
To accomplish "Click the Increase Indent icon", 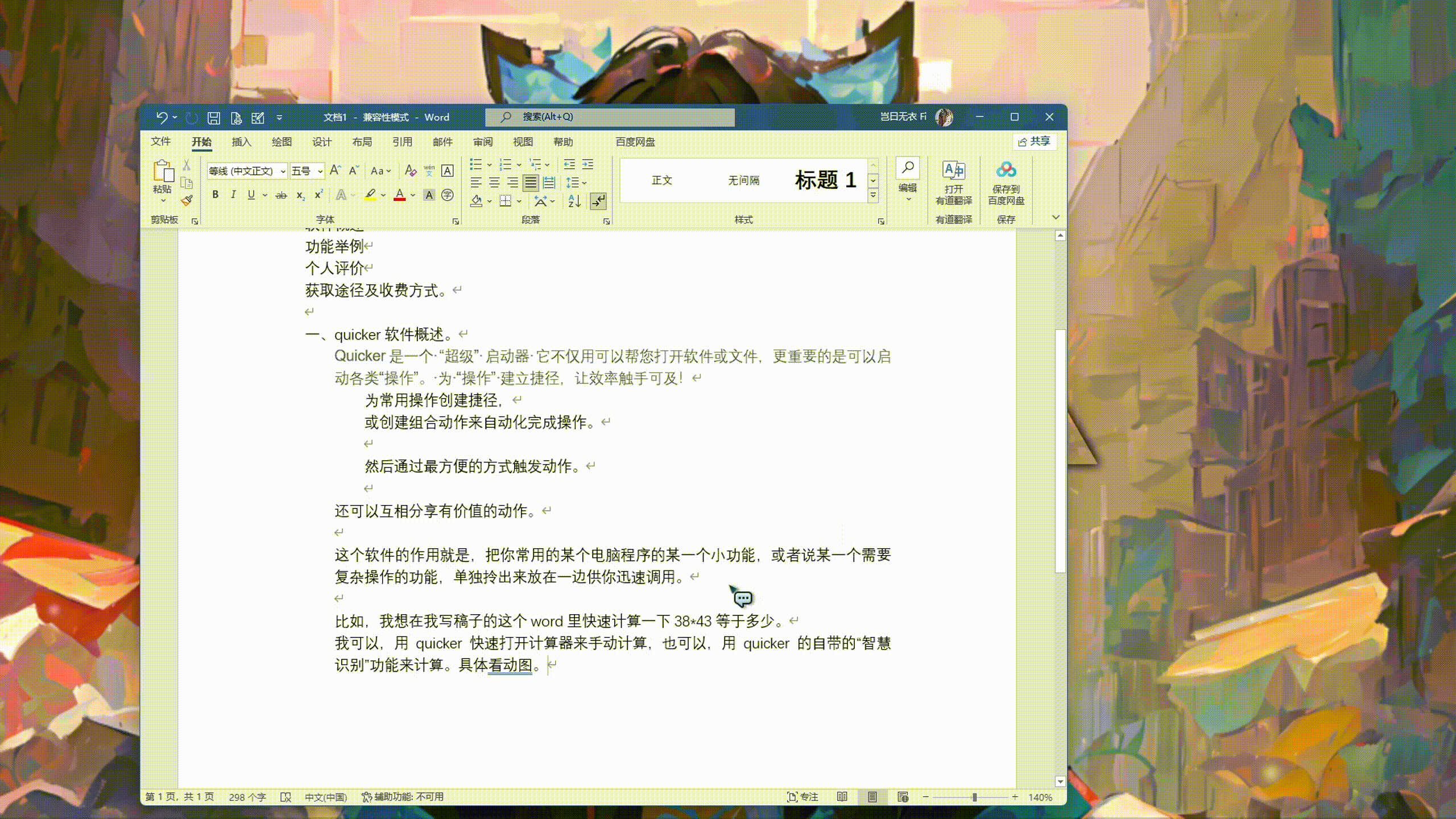I will tap(588, 164).
